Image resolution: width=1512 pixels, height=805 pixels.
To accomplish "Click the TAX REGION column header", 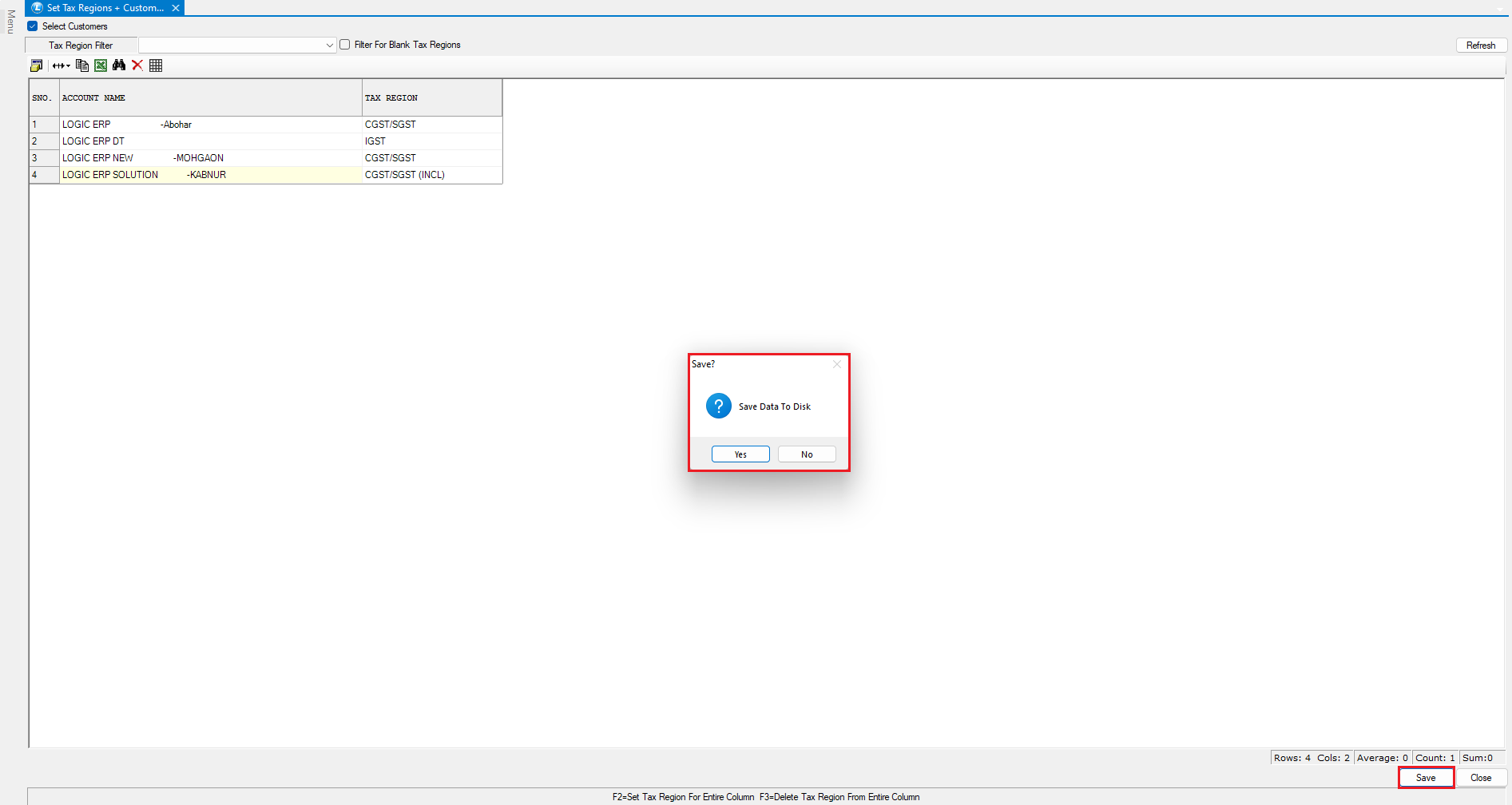I will coord(391,98).
